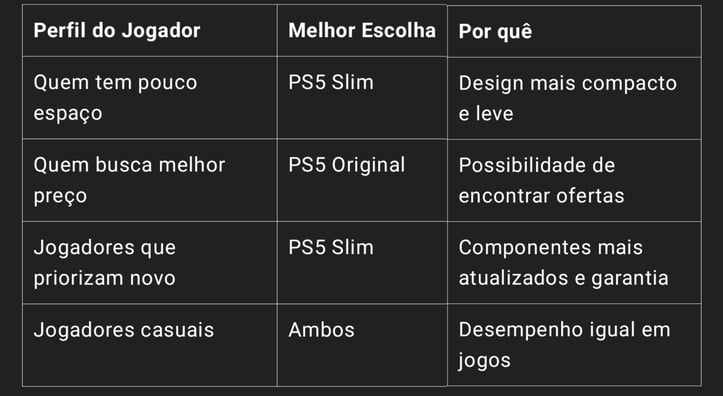Select 'Possibilidade de encontrar ofertas' cell
723x396 pixels.
pos(574,180)
